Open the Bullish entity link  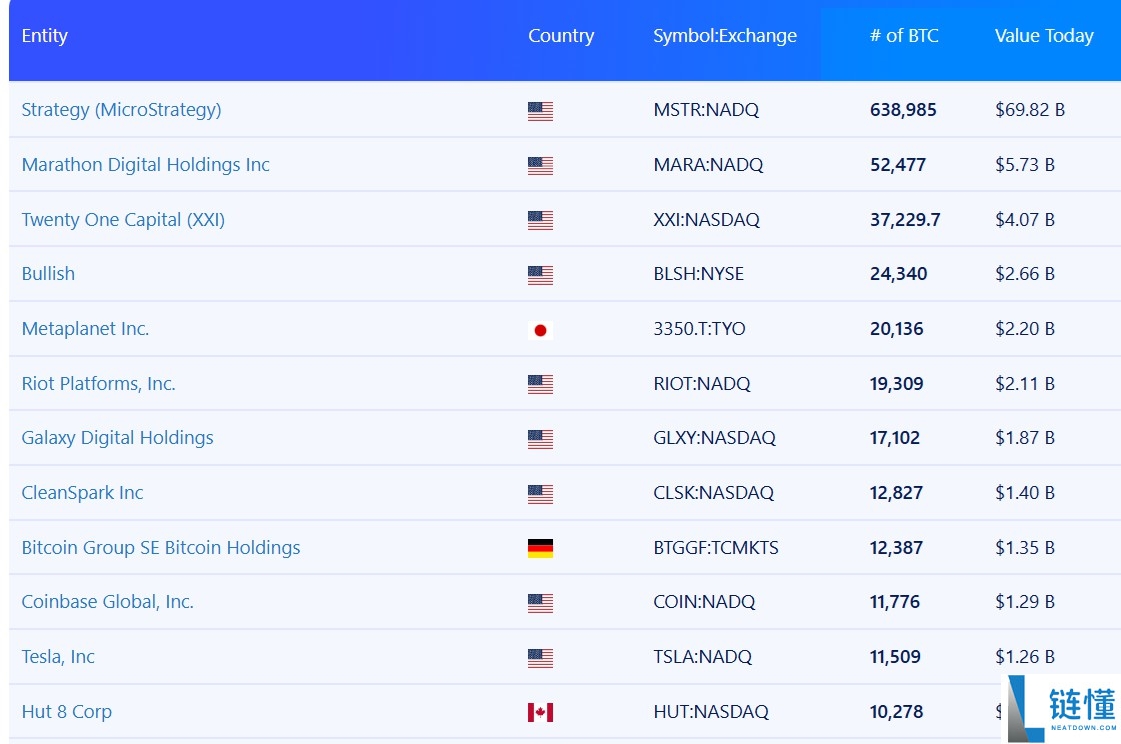tap(48, 274)
